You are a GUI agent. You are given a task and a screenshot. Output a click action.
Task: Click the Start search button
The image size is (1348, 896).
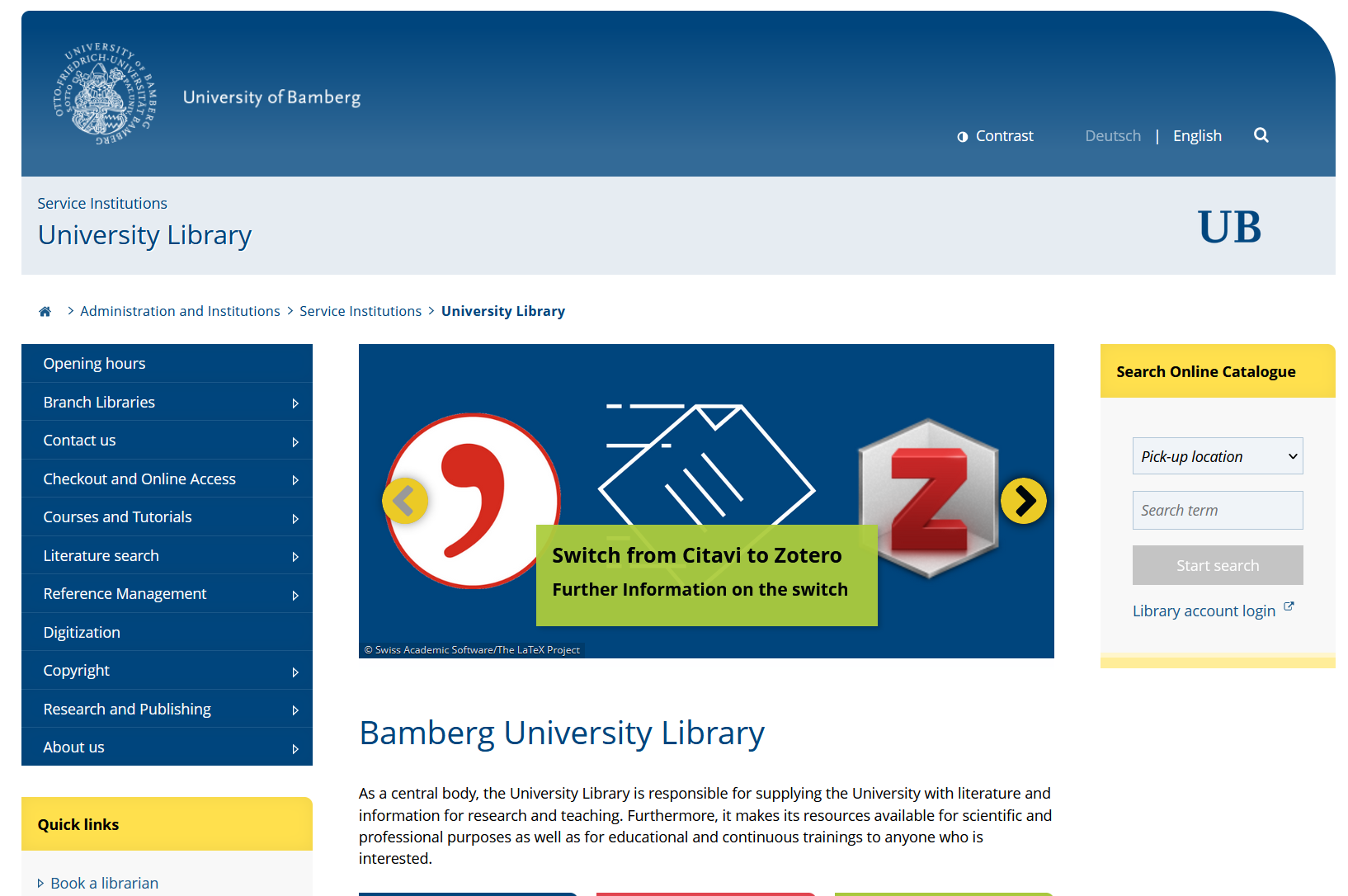click(x=1218, y=565)
